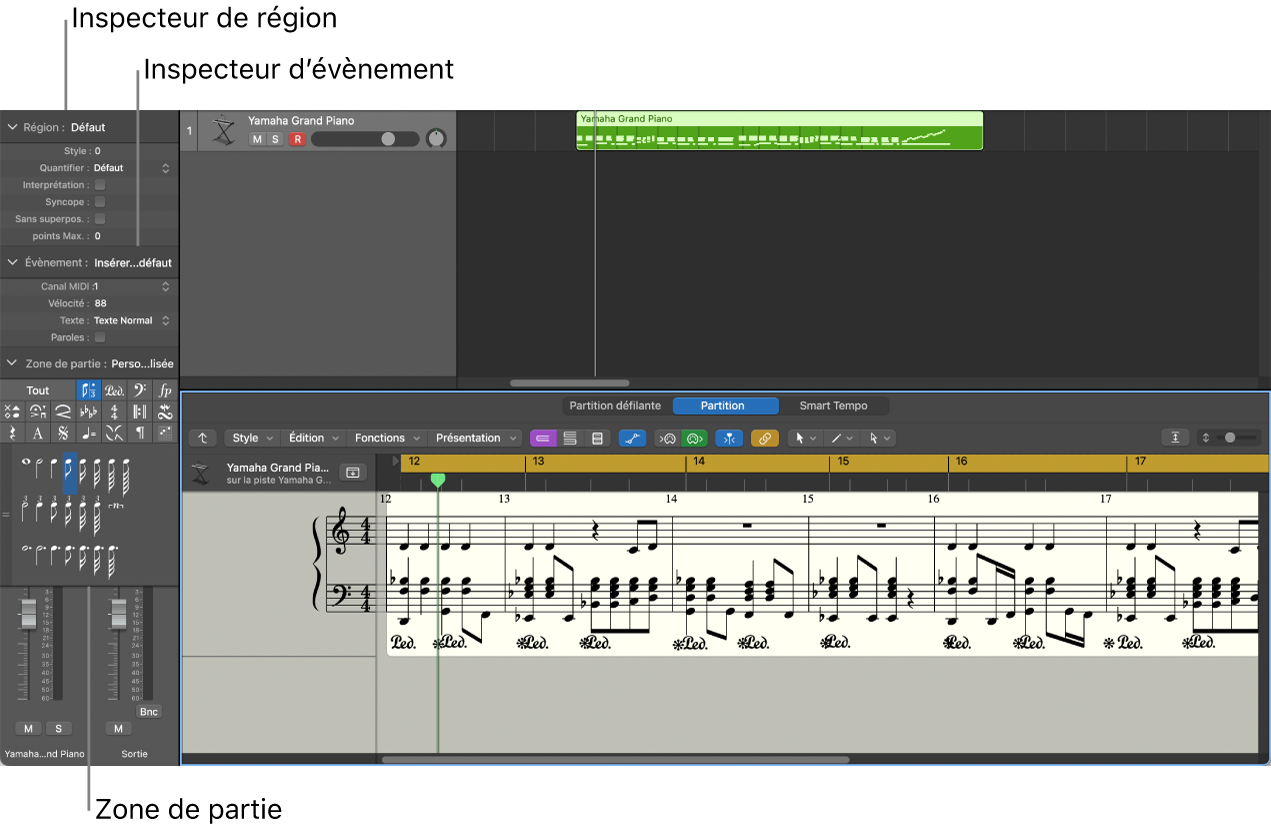Switch to the Smart Tempo tab
The image size is (1271, 830).
(833, 406)
